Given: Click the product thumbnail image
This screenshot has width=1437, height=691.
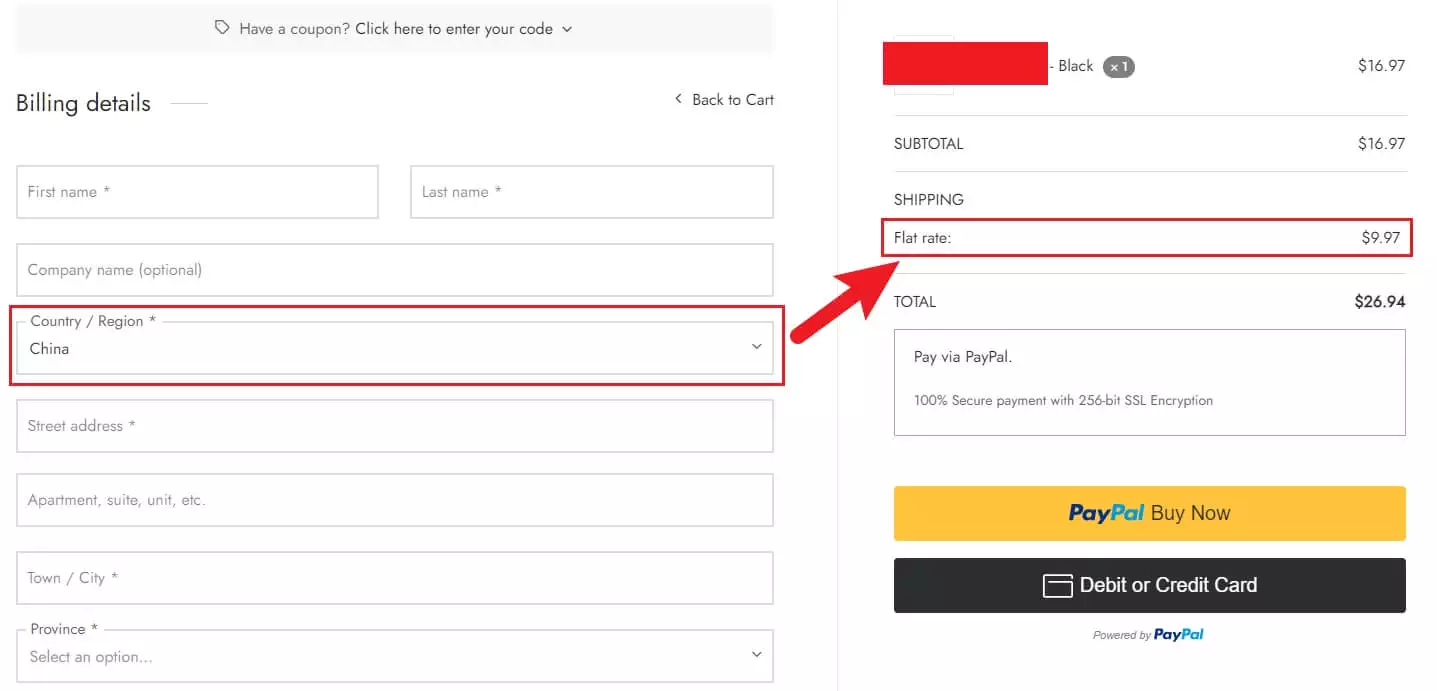Looking at the screenshot, I should (923, 66).
